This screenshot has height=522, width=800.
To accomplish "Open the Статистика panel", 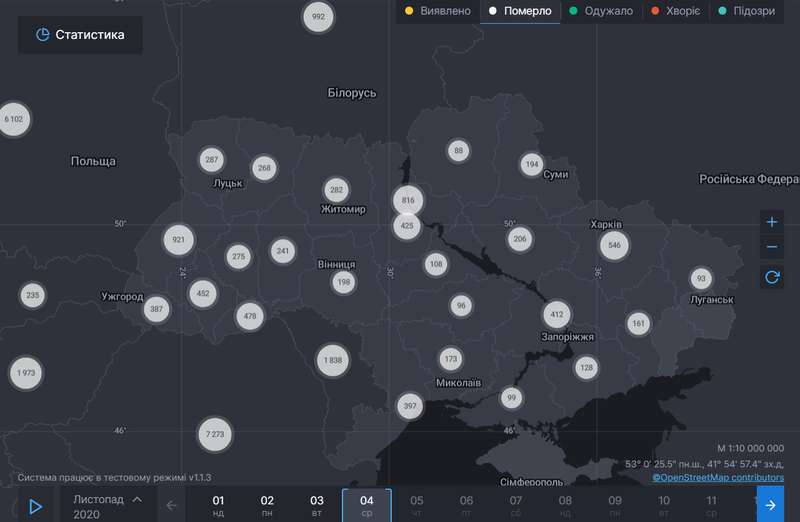I will click(x=80, y=35).
